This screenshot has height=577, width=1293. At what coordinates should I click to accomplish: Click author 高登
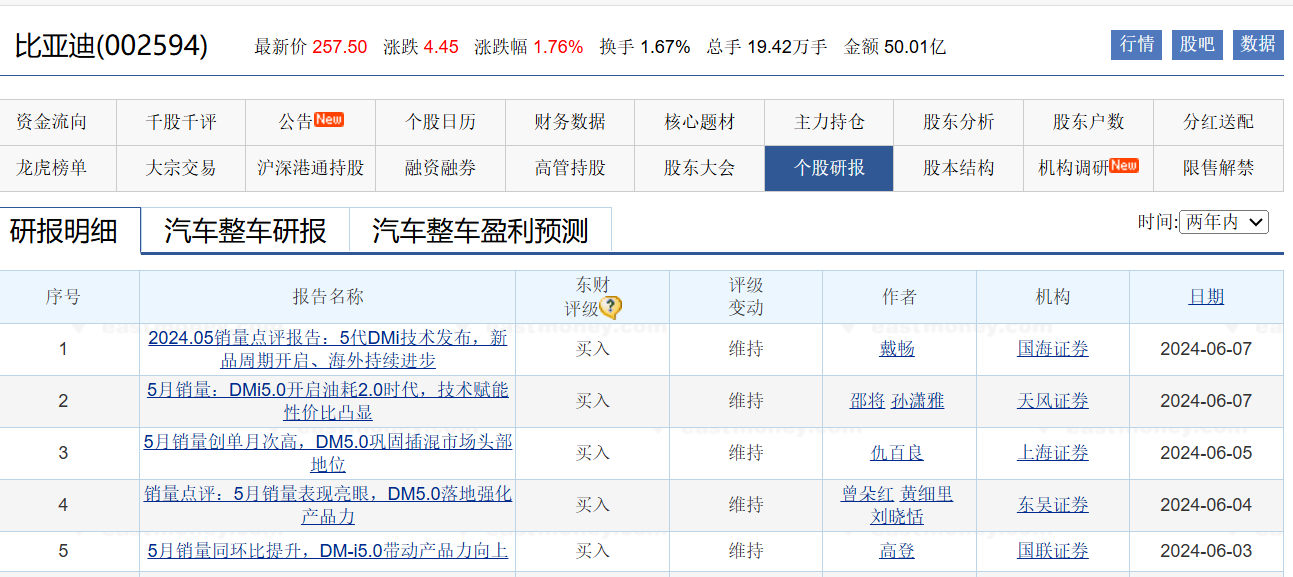(x=897, y=551)
